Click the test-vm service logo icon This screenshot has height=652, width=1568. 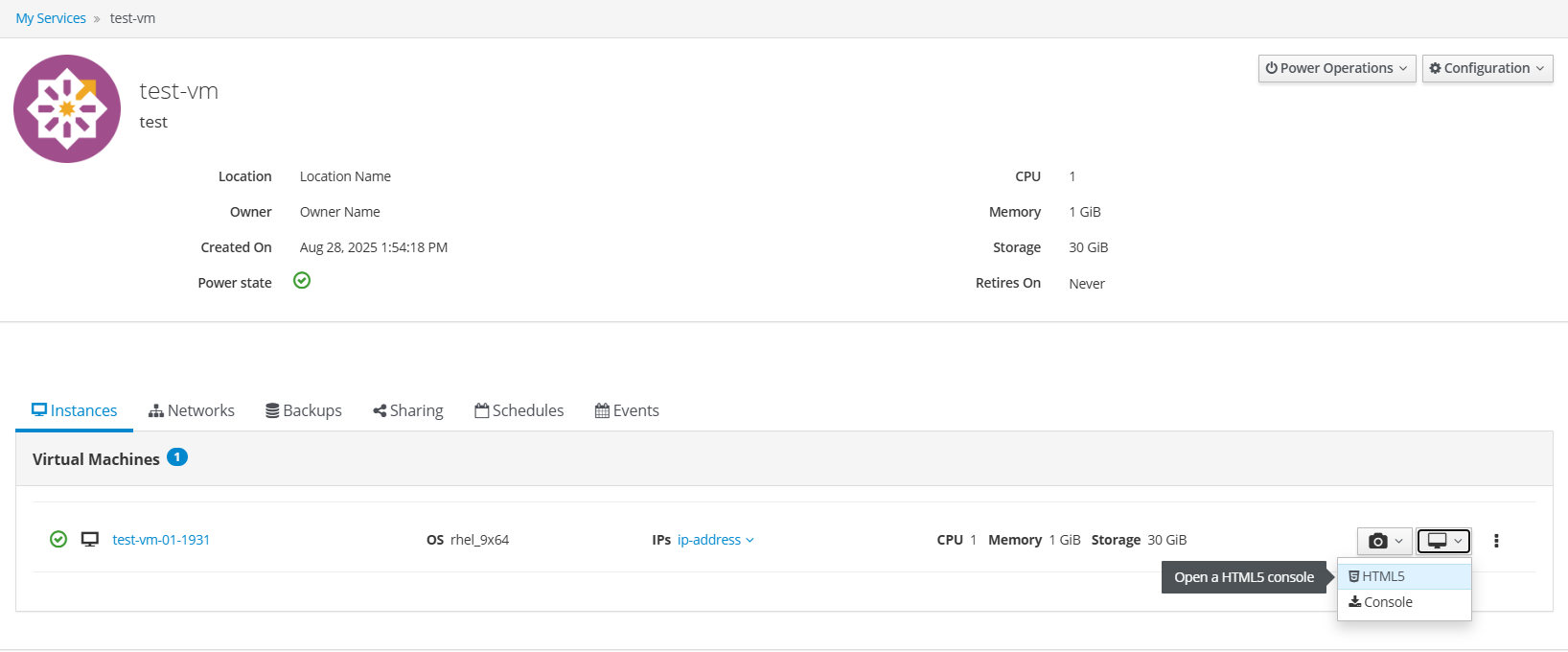pyautogui.click(x=67, y=108)
